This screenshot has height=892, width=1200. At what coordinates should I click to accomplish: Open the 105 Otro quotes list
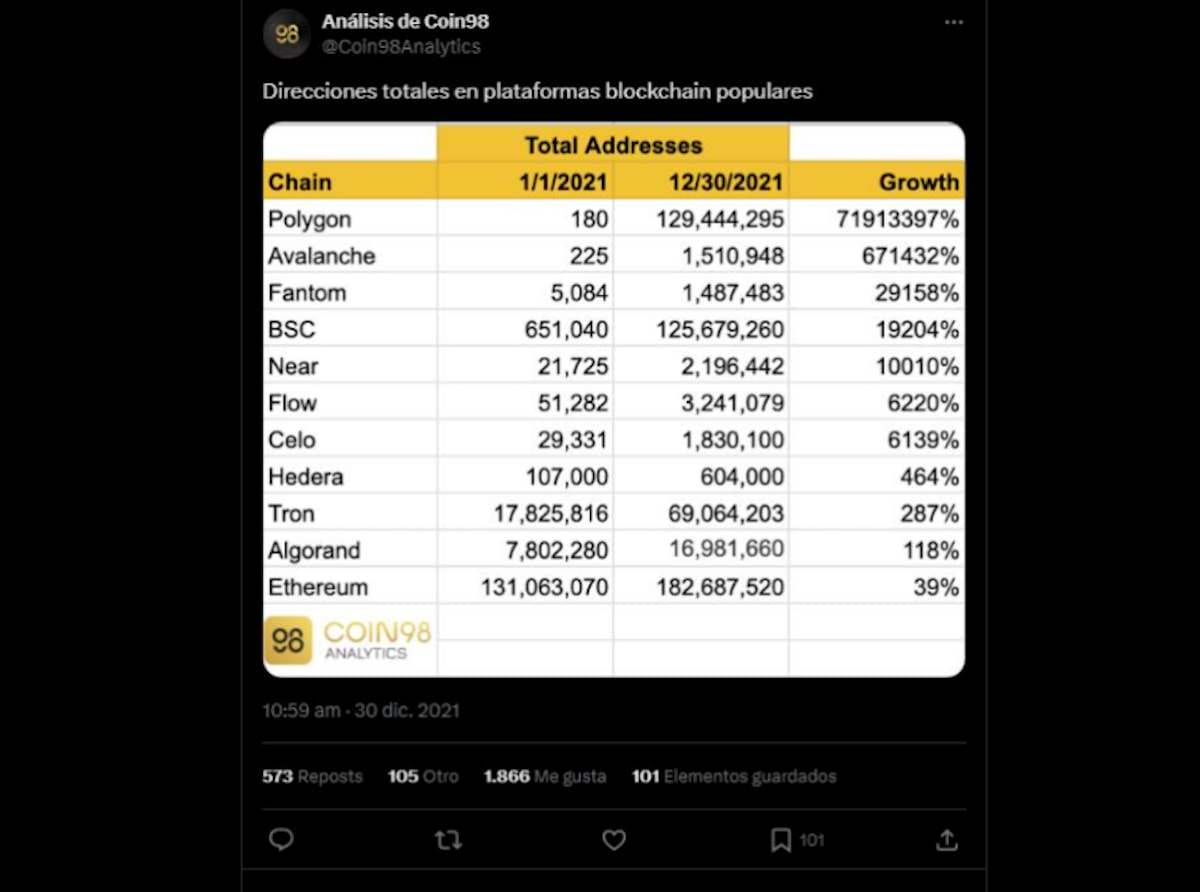pos(423,776)
